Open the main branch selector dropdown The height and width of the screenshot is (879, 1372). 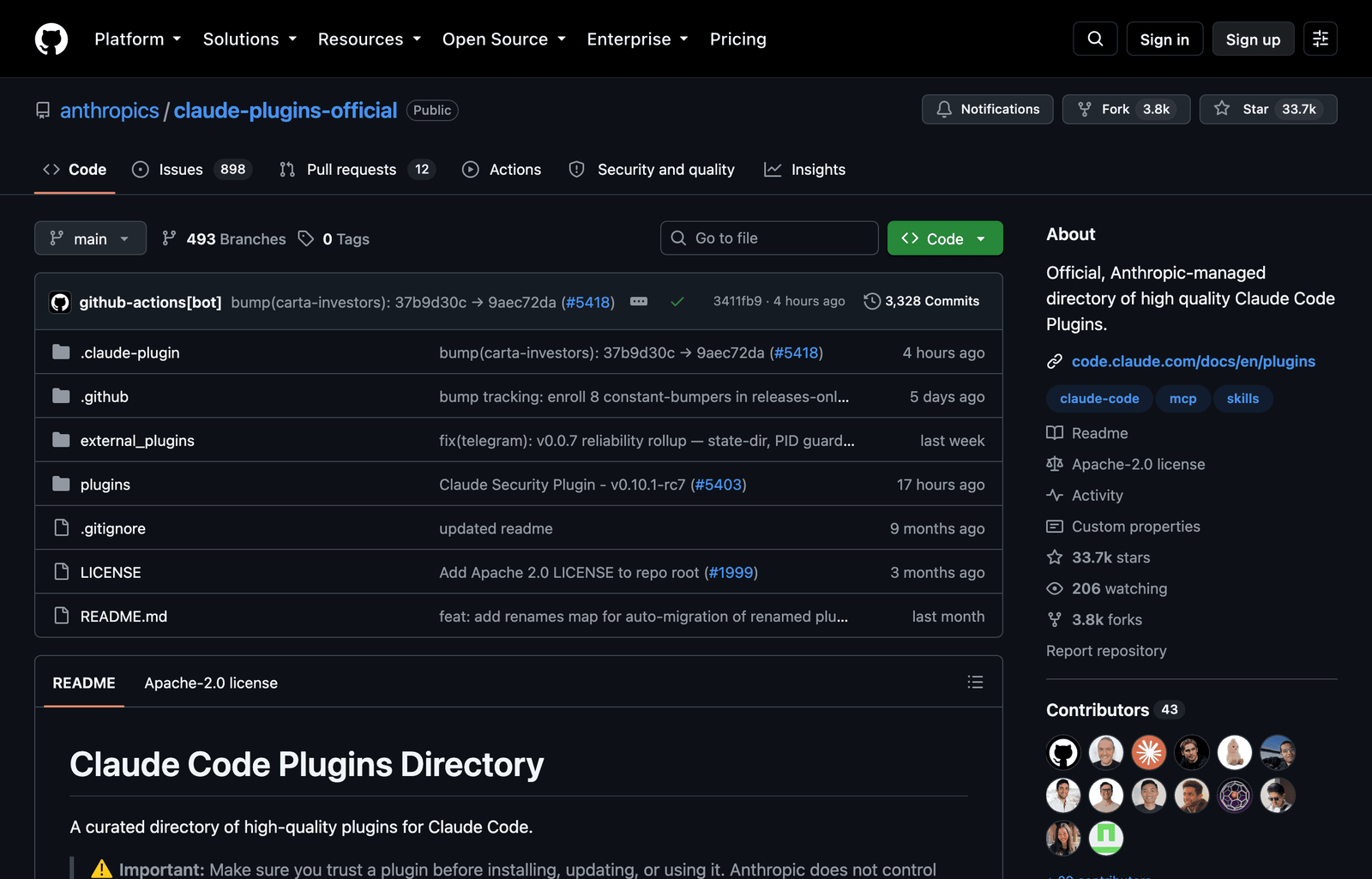coord(90,238)
